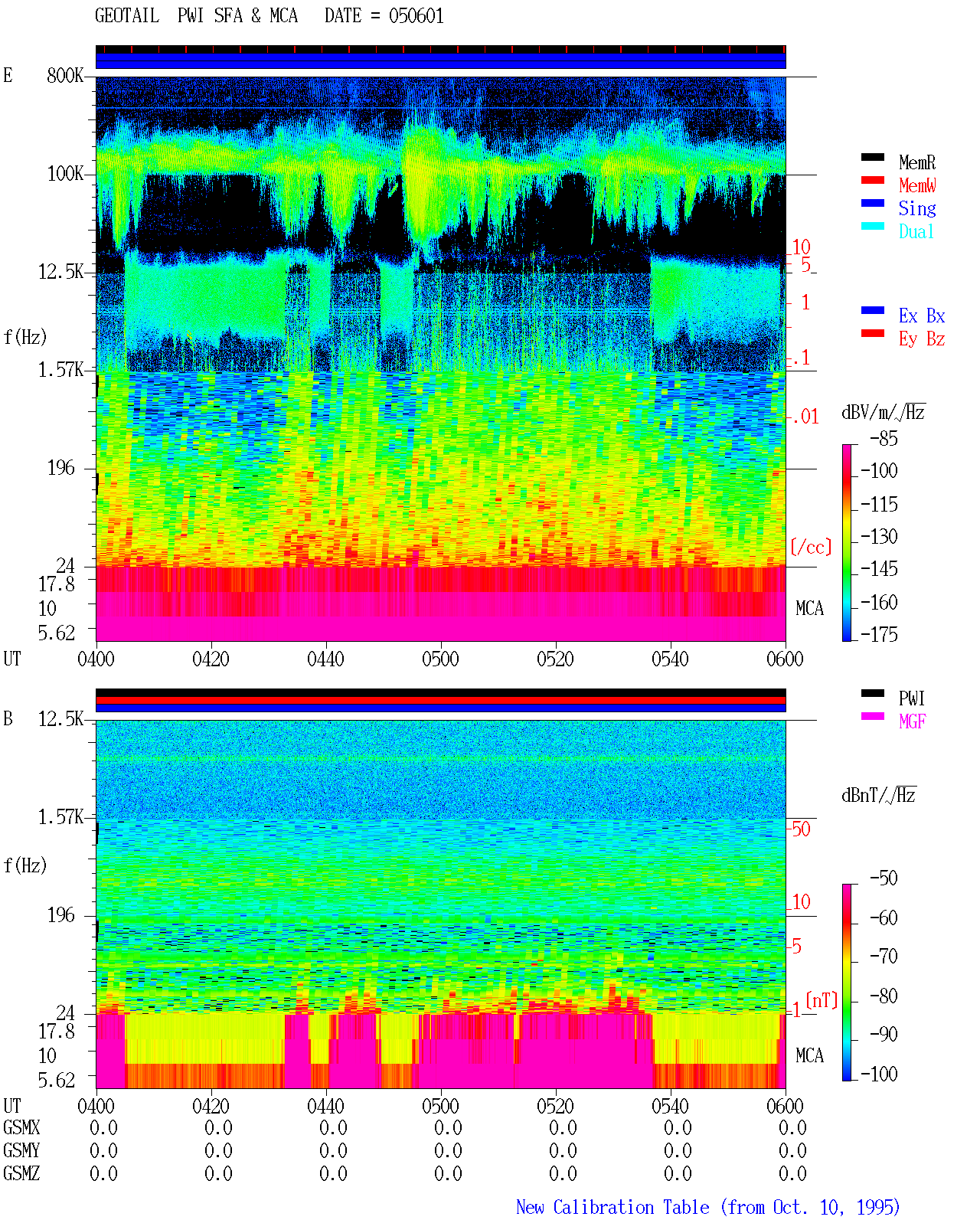Select the "Dual" legend label
The height and width of the screenshot is (1220, 980).
pyautogui.click(x=917, y=231)
